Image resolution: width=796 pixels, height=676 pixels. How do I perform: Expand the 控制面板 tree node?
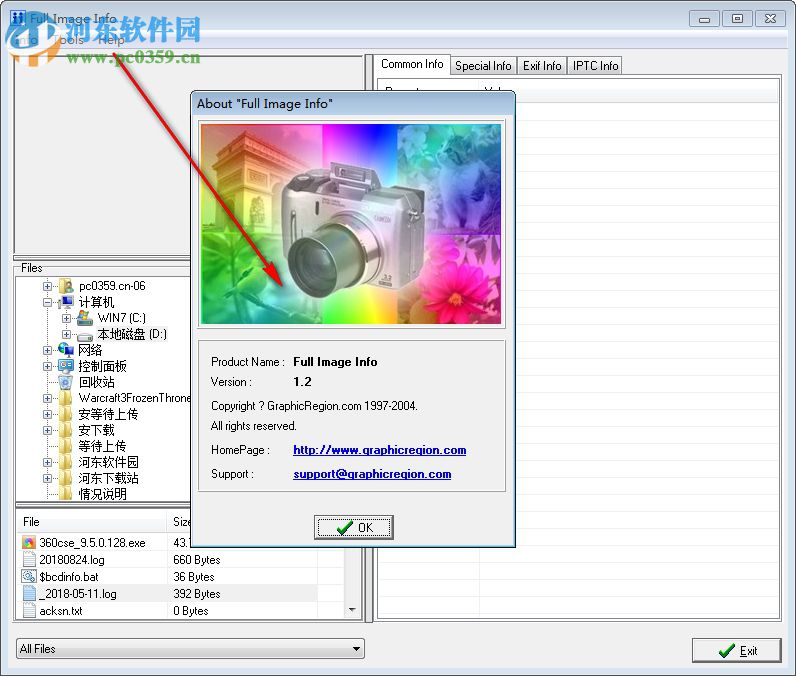(x=47, y=366)
